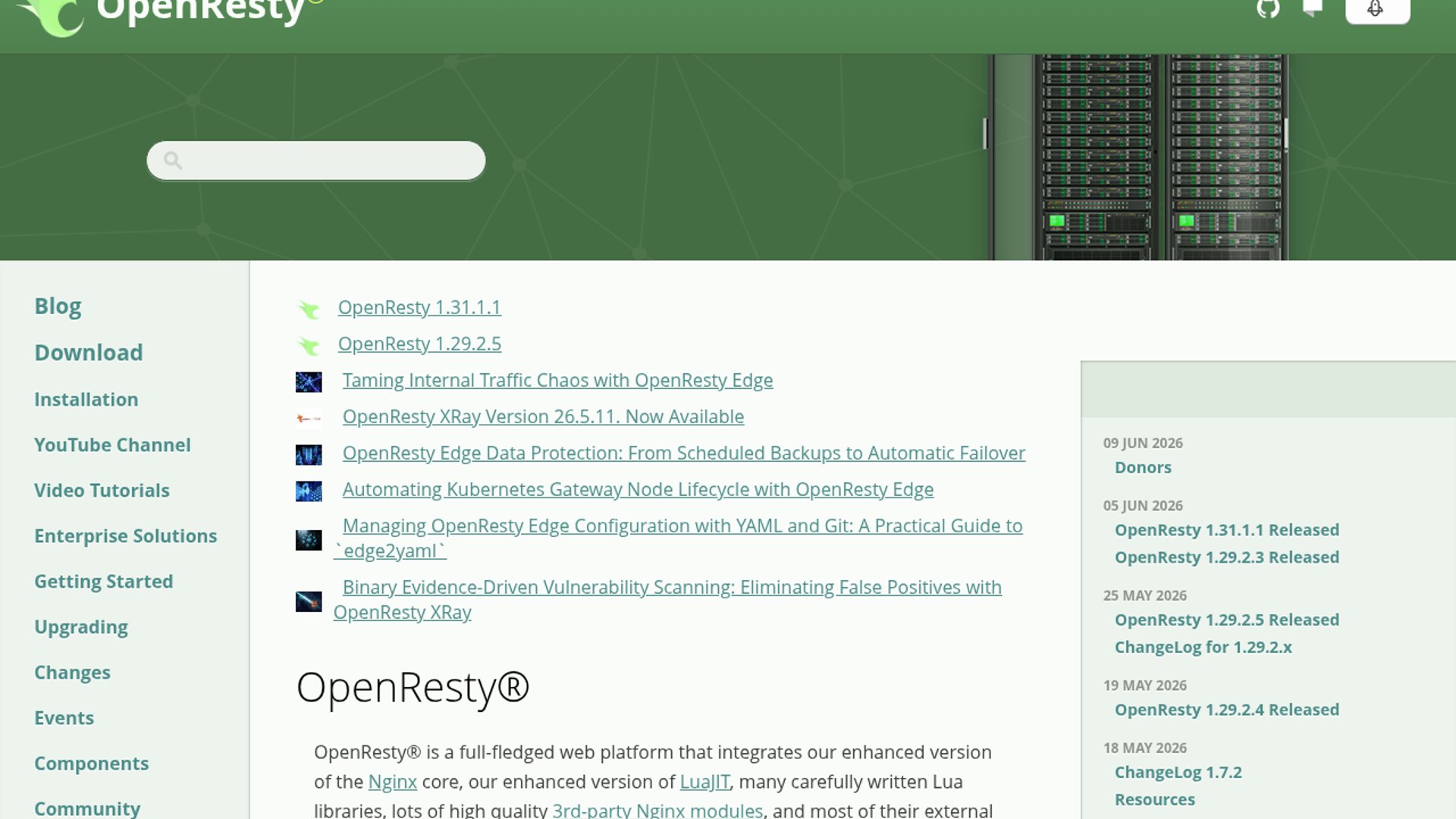
Task: Open the OpenResty 1.31.1.1 link
Action: pyautogui.click(x=419, y=307)
